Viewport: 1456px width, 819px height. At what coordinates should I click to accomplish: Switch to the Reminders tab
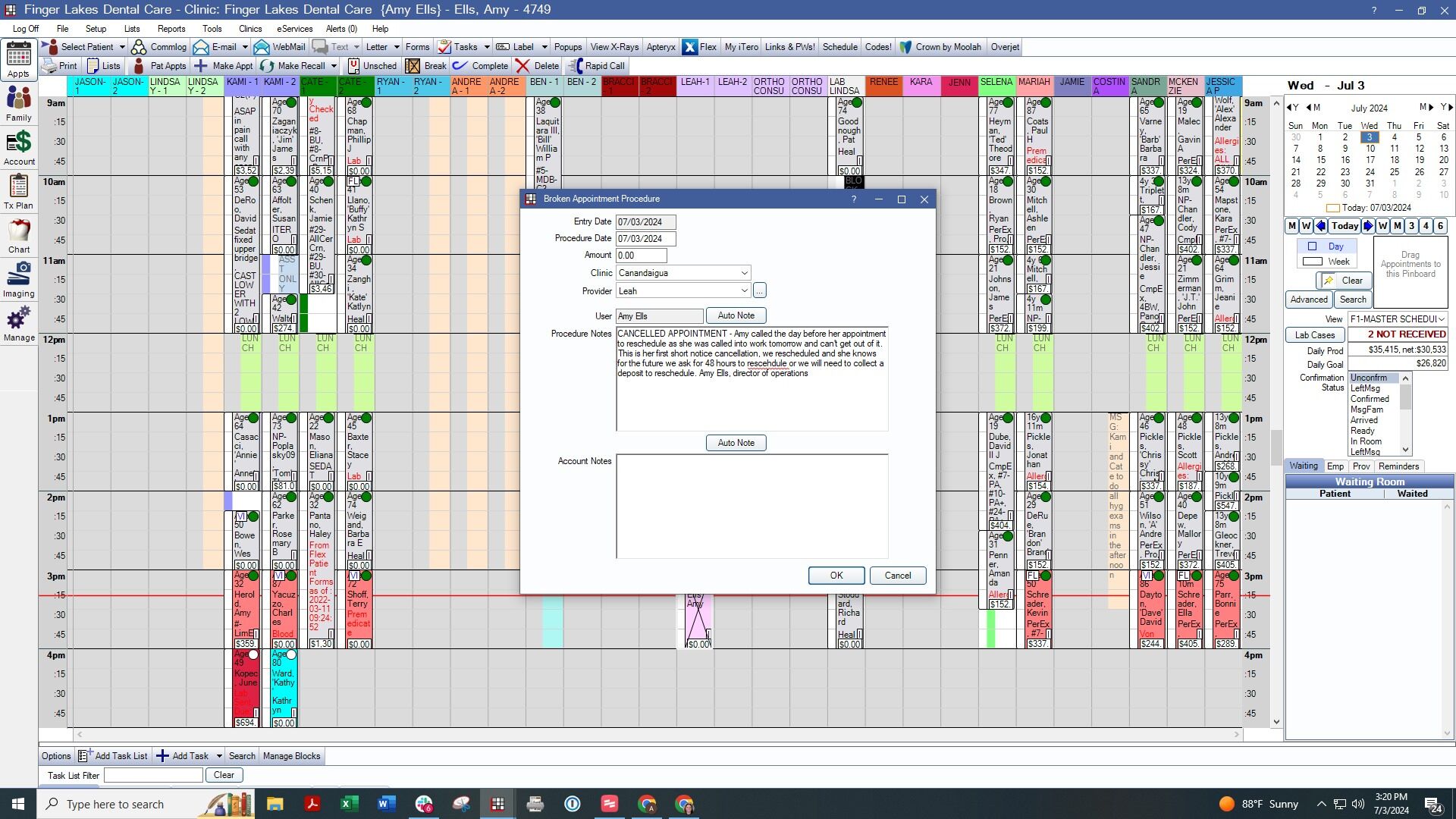1398,466
